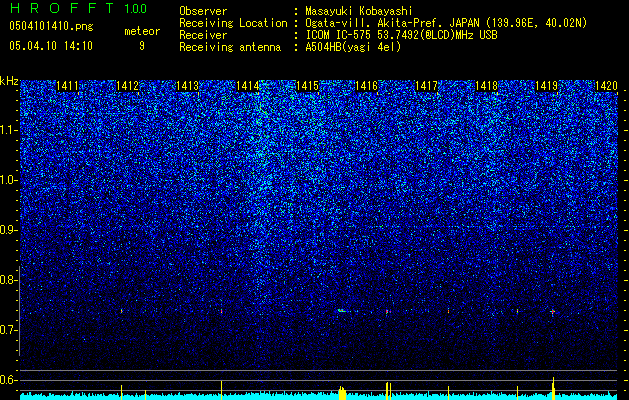The image size is (629, 400).
Task: Click the 0.6 kHz axis label
Action: pos(9,380)
